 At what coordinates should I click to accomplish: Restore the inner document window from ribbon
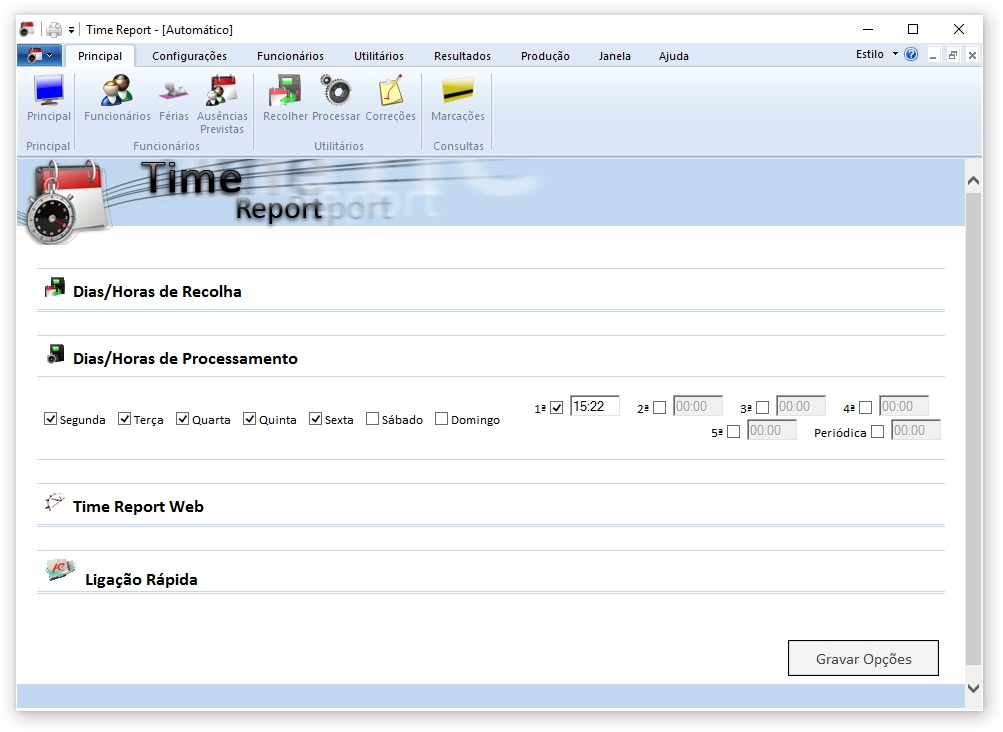tap(952, 56)
